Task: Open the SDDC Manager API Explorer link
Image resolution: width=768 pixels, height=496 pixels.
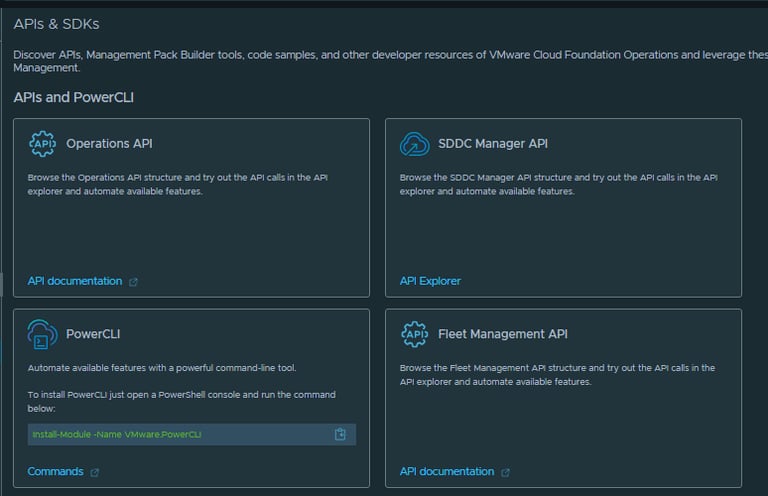Action: [x=430, y=281]
